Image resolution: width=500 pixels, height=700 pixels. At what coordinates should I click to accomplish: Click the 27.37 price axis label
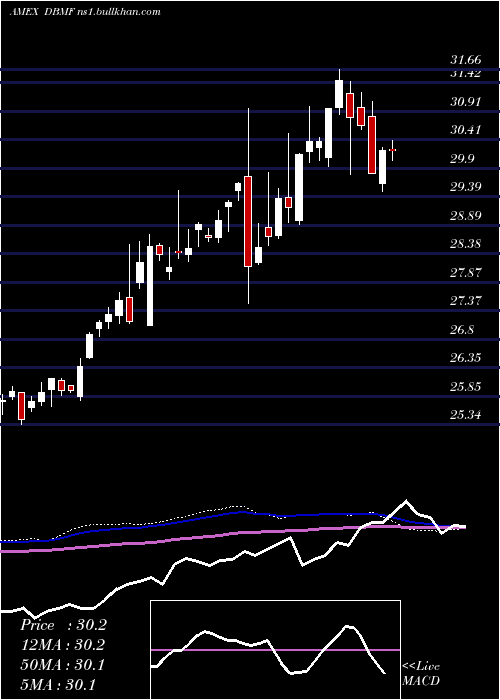tap(466, 301)
